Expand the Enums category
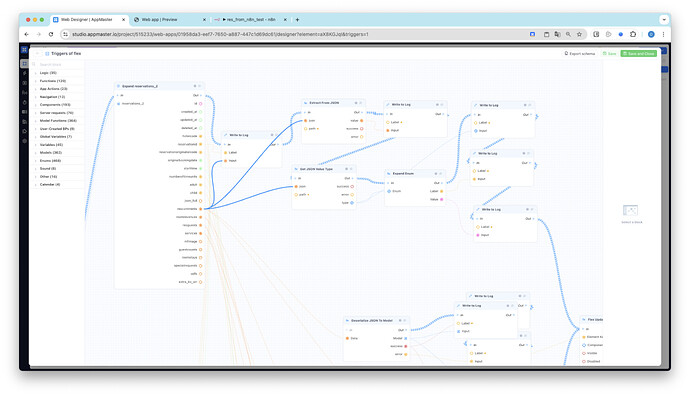The width and height of the screenshot is (690, 396). [50, 161]
